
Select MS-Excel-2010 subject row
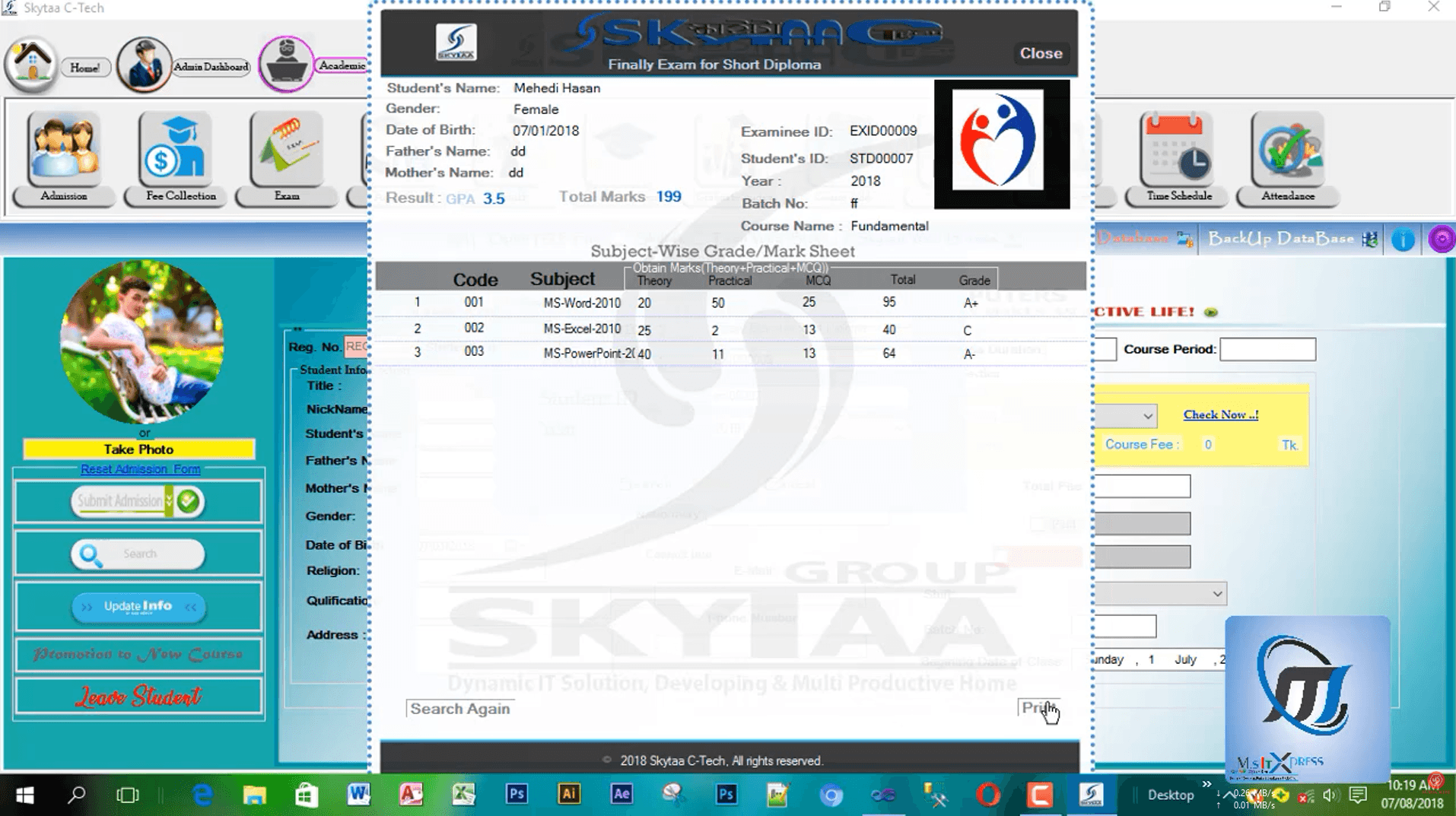(730, 329)
